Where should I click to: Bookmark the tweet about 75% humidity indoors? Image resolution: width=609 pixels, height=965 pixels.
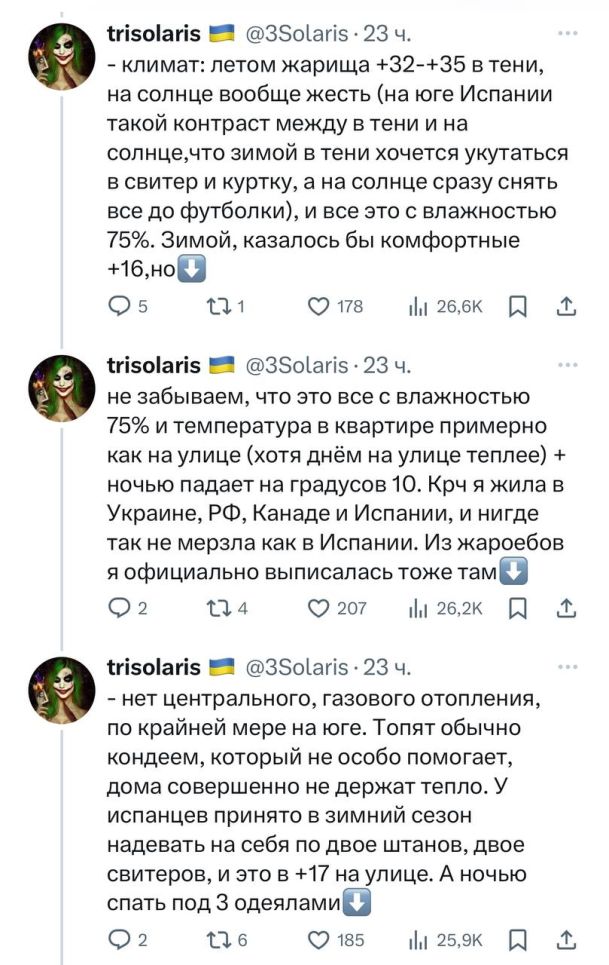tap(518, 607)
